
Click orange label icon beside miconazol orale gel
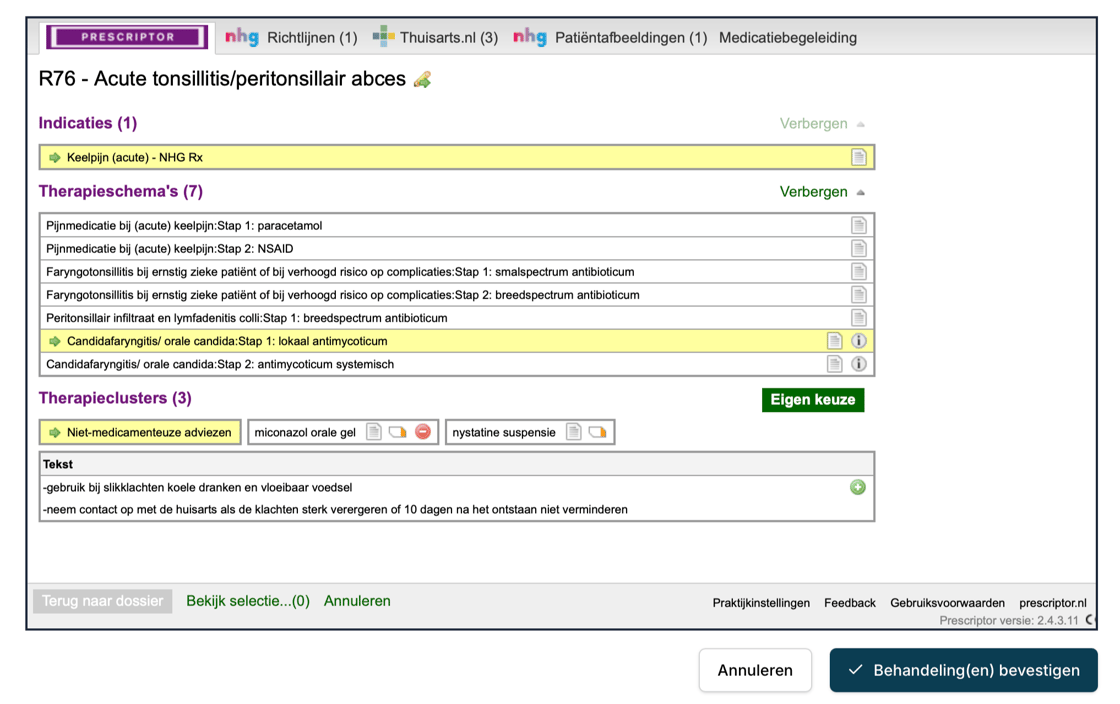click(398, 432)
